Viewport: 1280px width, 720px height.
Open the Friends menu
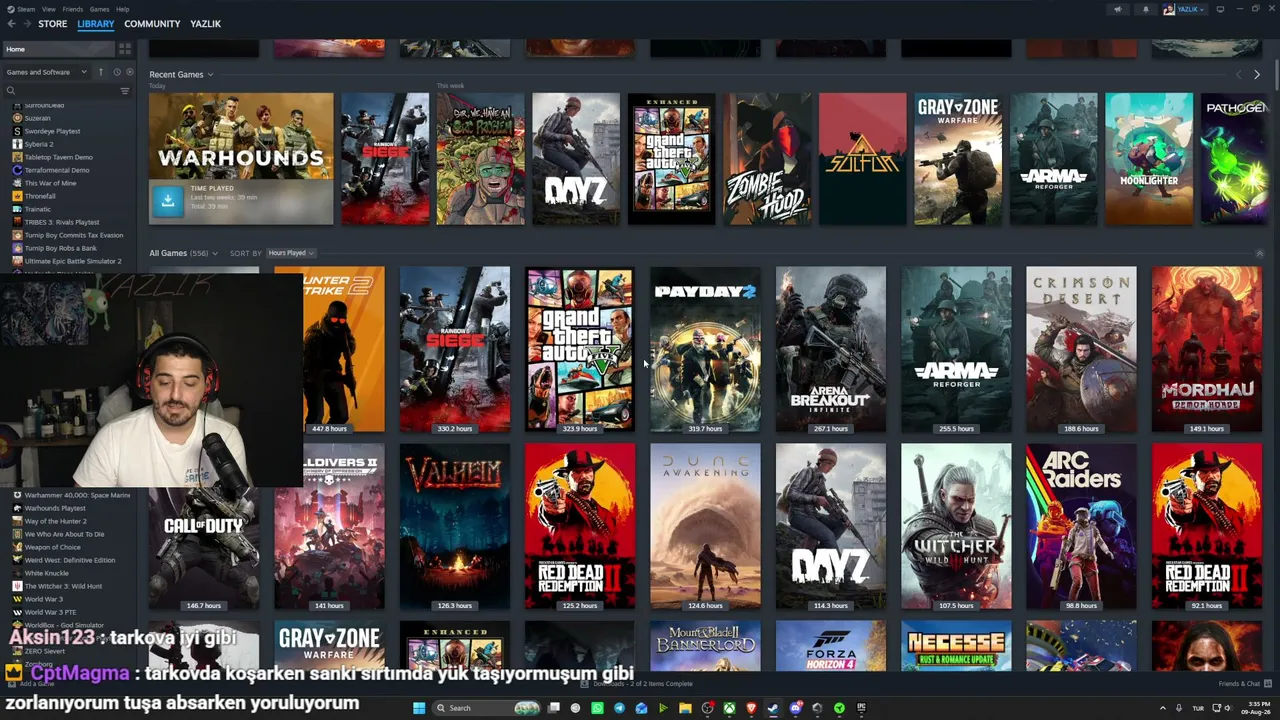point(73,9)
